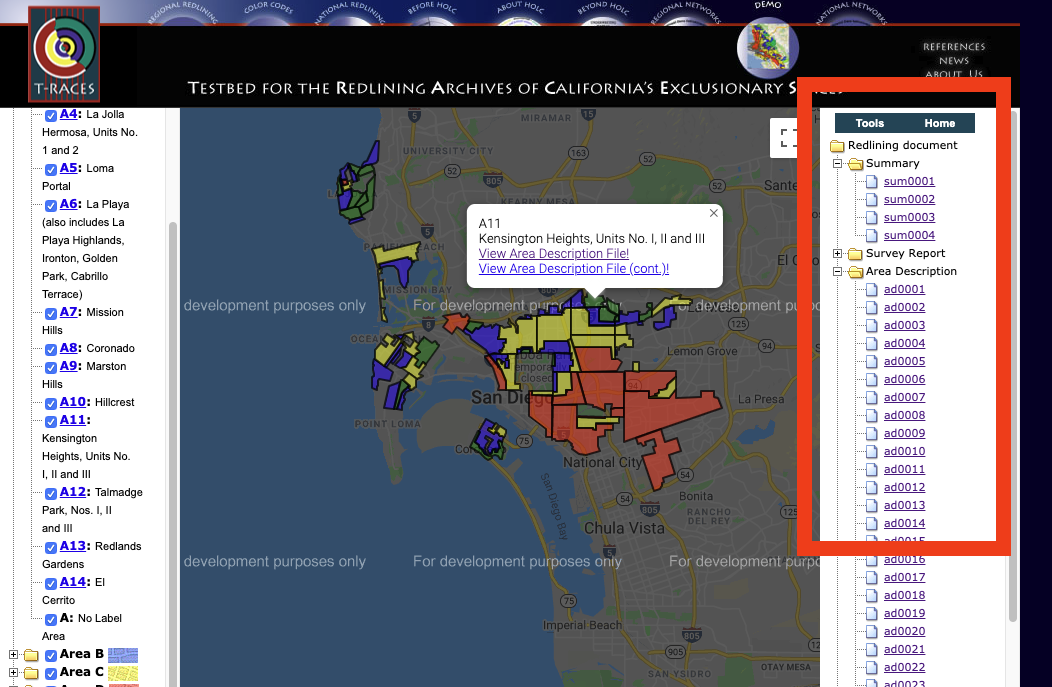Open the Demo map globe icon
Viewport: 1052px width, 687px height.
coord(768,48)
